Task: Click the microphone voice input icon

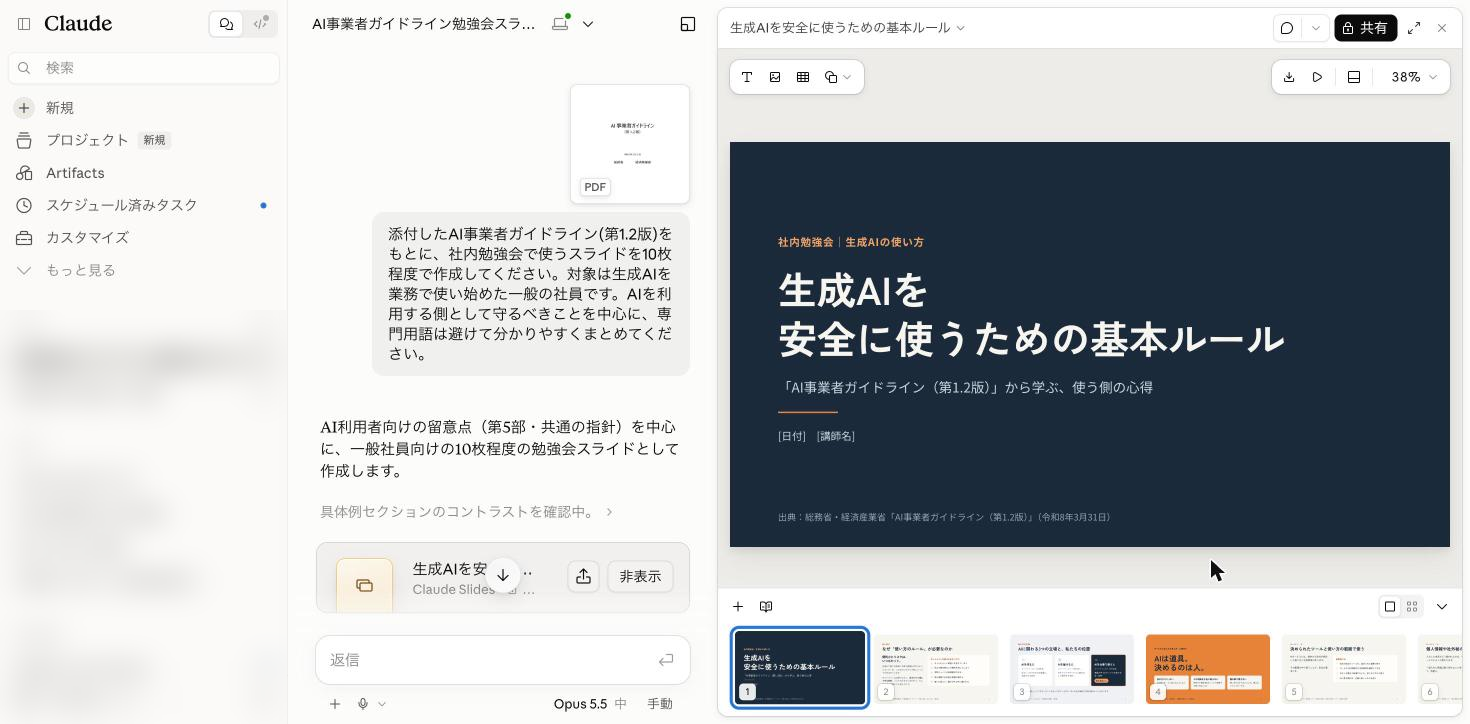Action: click(363, 704)
